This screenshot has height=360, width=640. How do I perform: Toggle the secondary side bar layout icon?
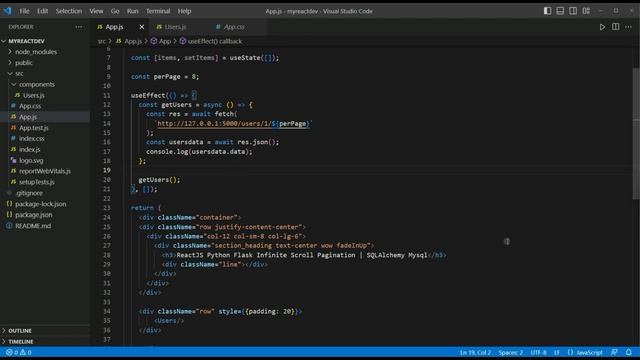[573, 11]
